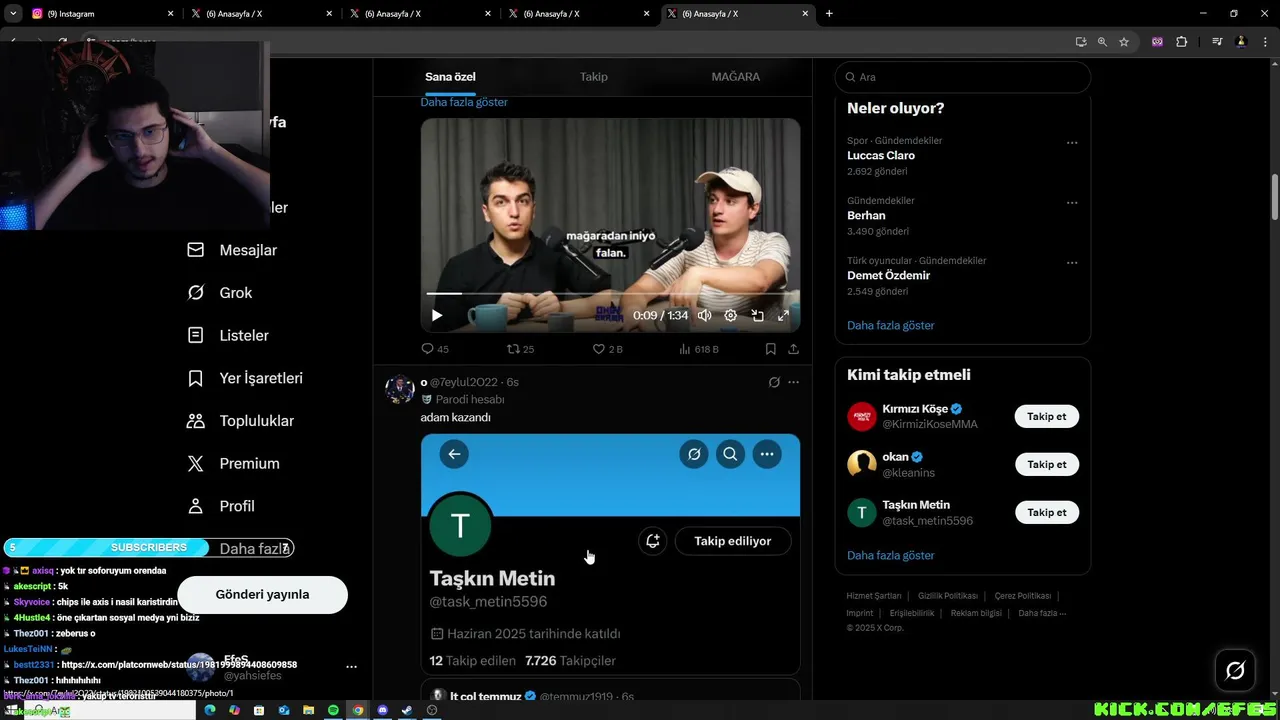1280x720 pixels.
Task: View post analytics showing 618 B
Action: 698,349
